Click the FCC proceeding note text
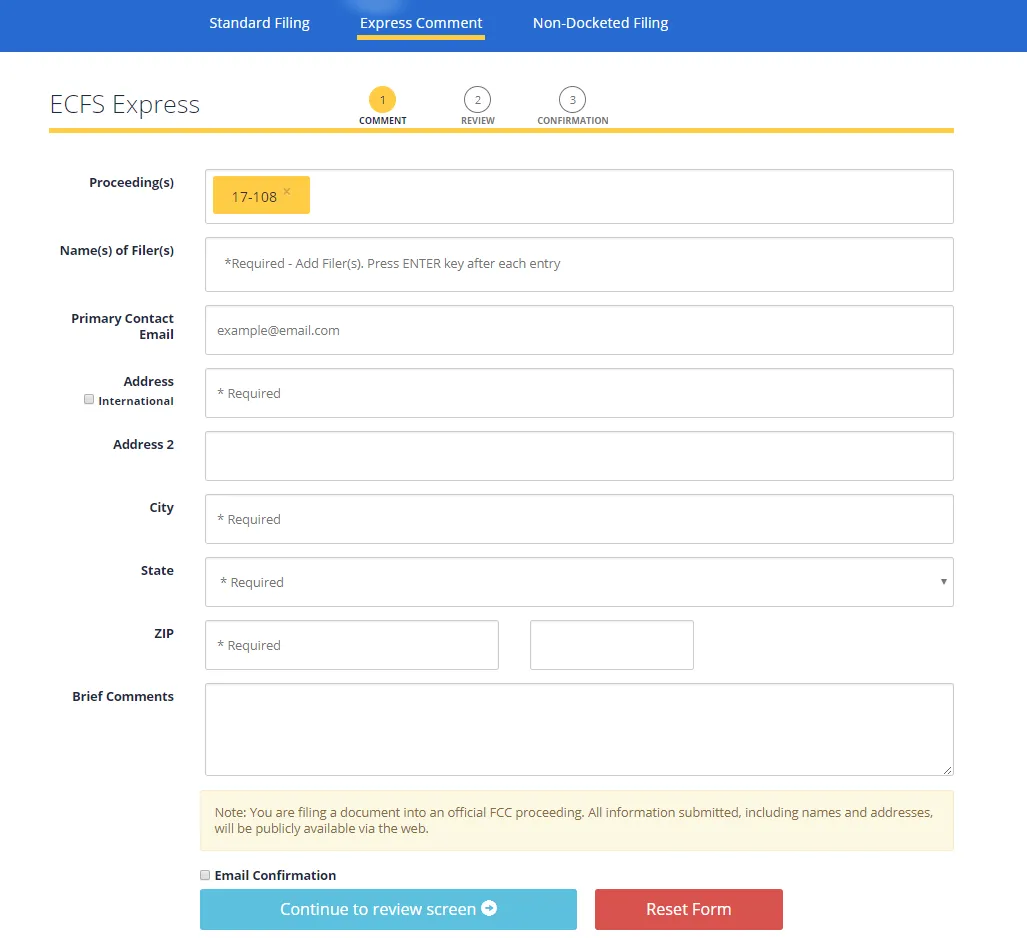Screen dimensions: 1027x938 click(574, 820)
